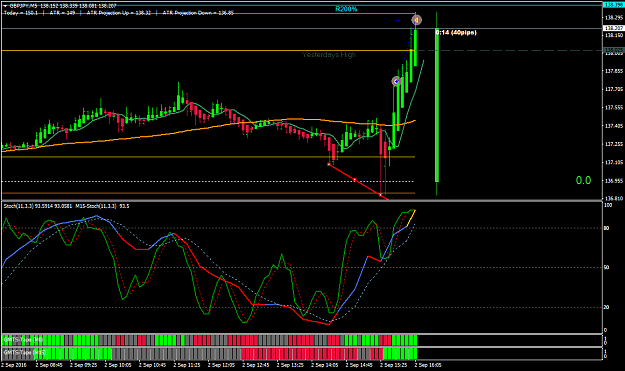The image size is (625, 371).
Task: Click the 2 Sep 08:45 time axis label
Action: (49, 365)
